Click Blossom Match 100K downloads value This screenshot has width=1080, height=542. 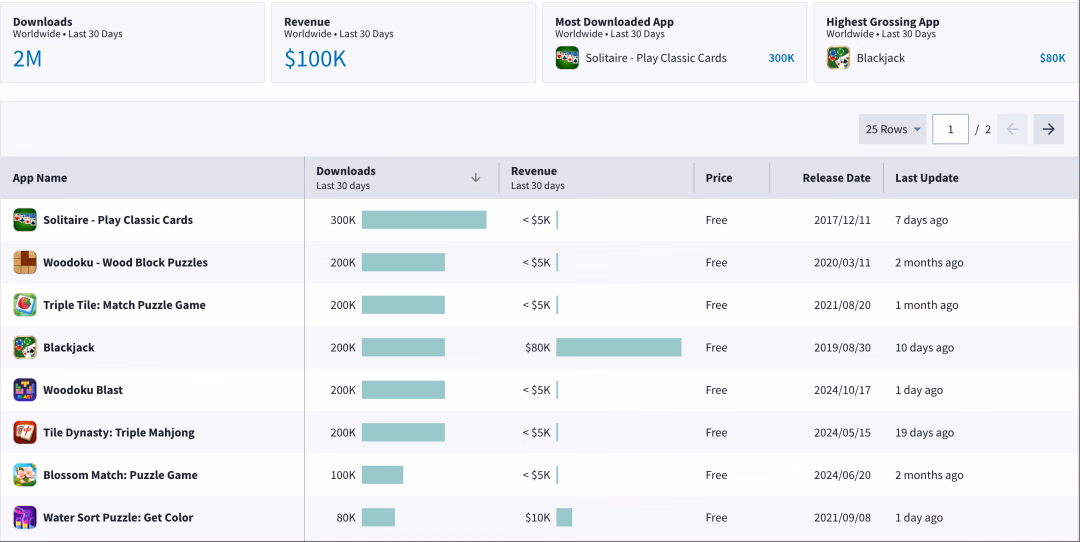pyautogui.click(x=343, y=475)
